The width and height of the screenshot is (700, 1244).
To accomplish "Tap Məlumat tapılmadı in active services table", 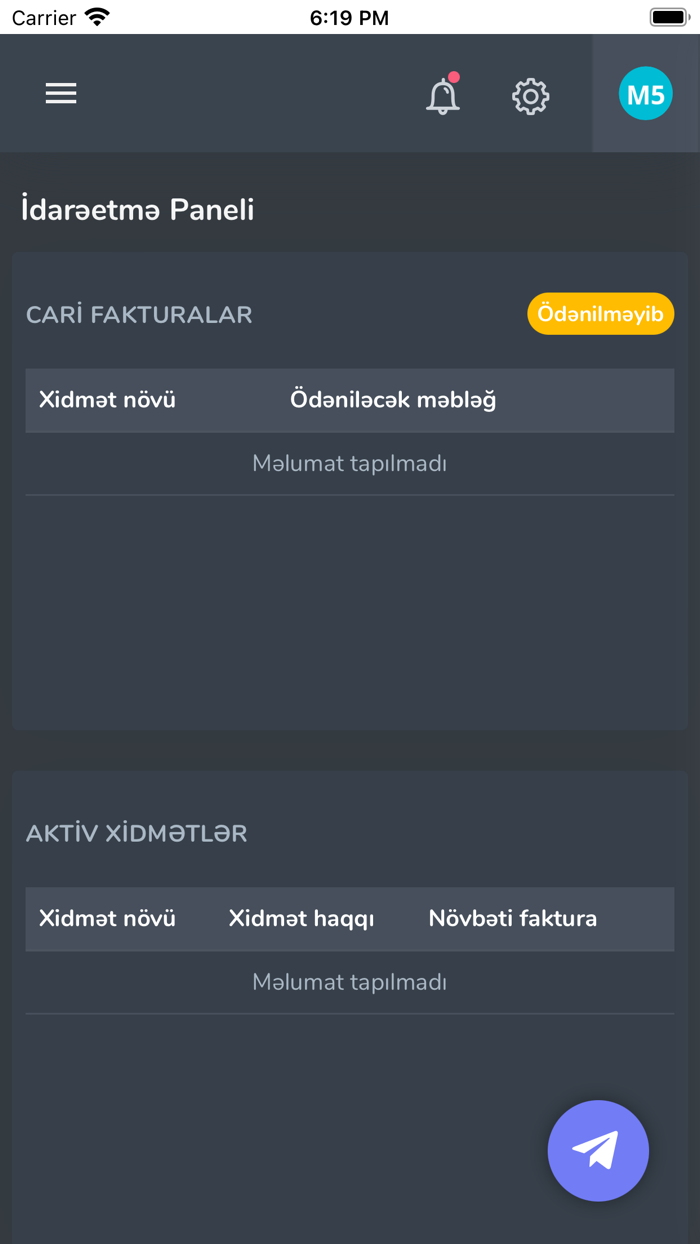I will [x=349, y=981].
